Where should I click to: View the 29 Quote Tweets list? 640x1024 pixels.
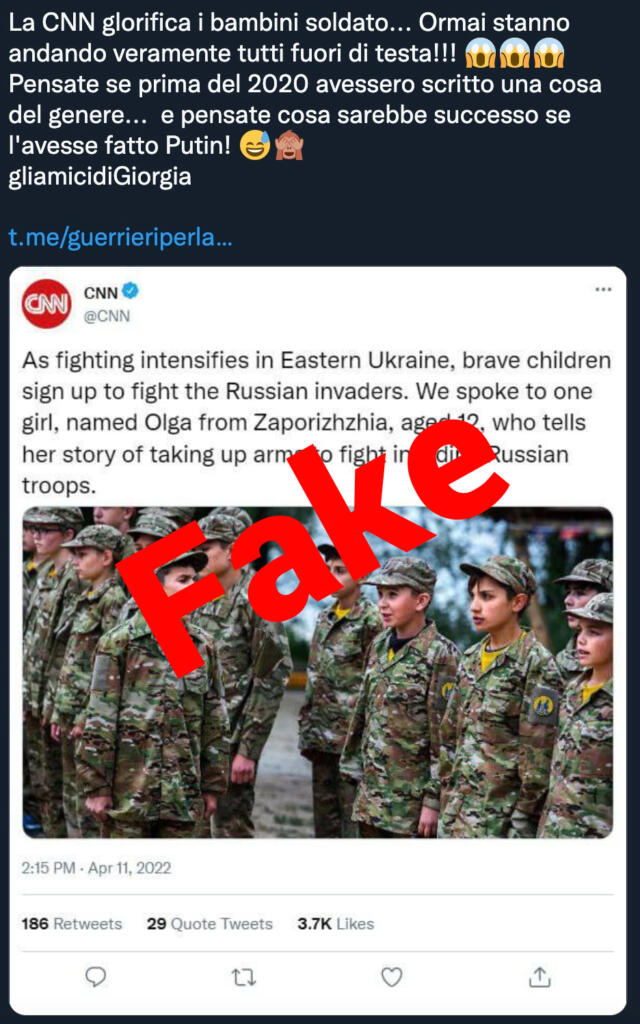point(210,923)
